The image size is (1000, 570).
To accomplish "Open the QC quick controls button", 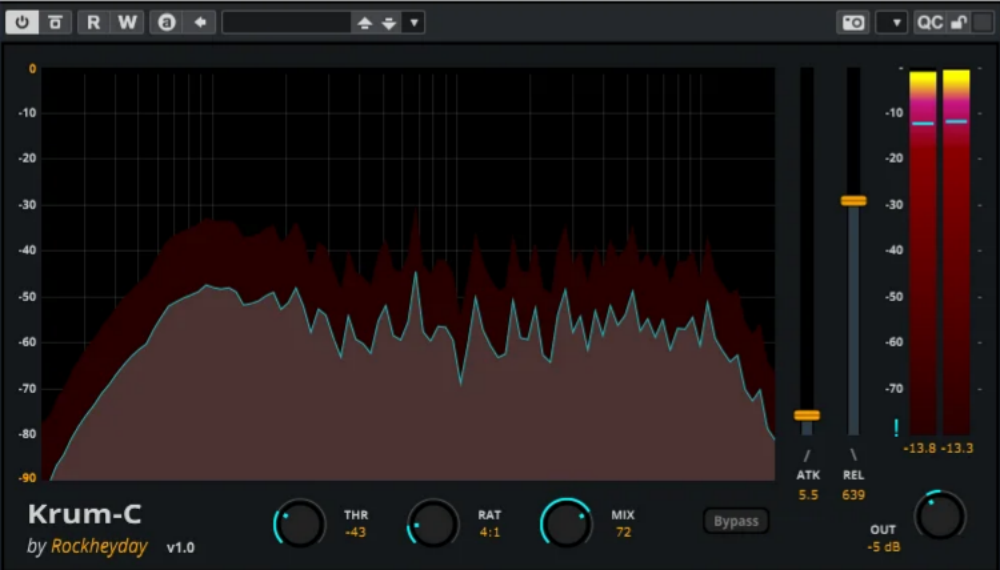I will click(929, 23).
